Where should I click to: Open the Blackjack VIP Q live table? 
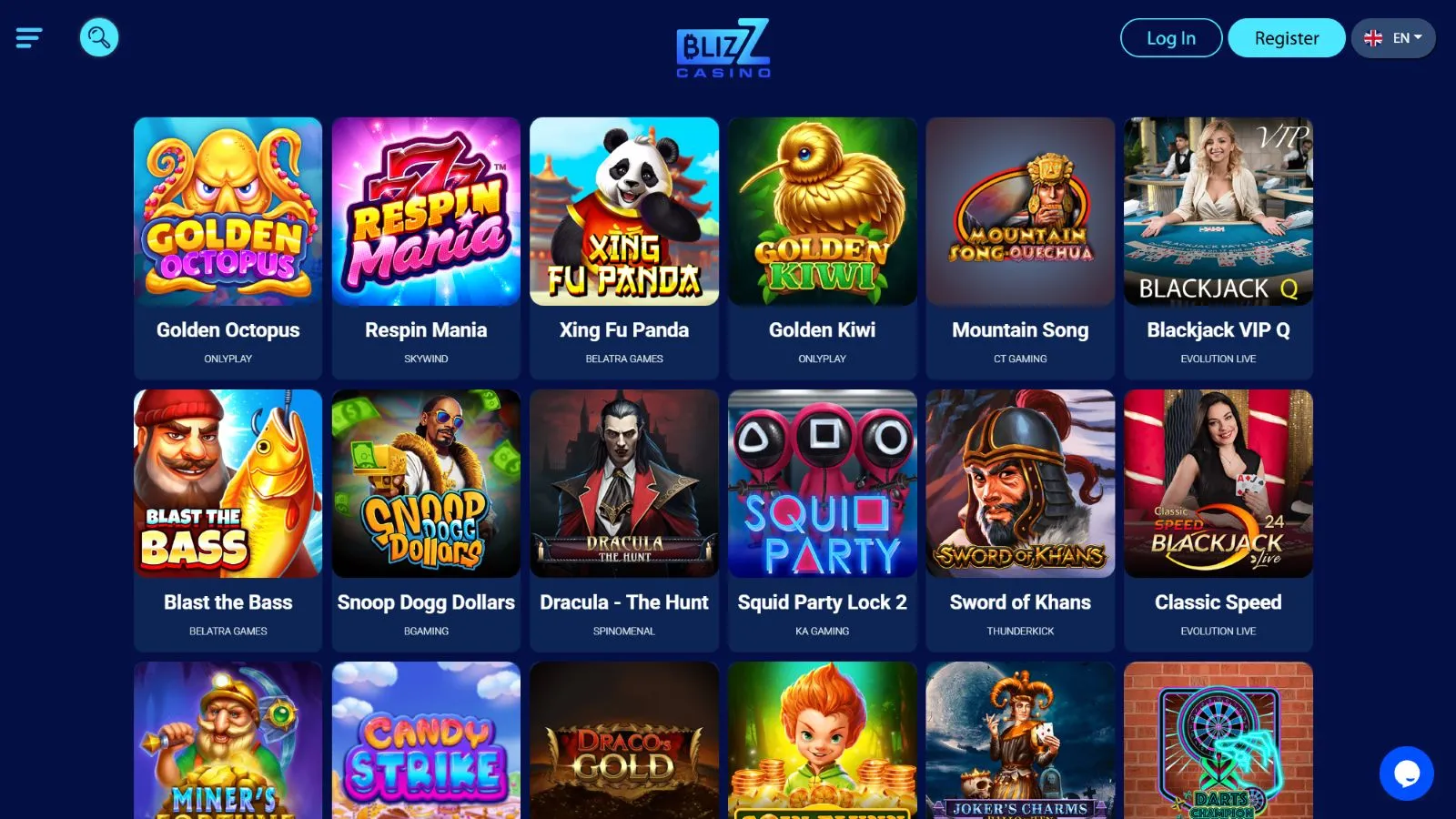coord(1218,211)
